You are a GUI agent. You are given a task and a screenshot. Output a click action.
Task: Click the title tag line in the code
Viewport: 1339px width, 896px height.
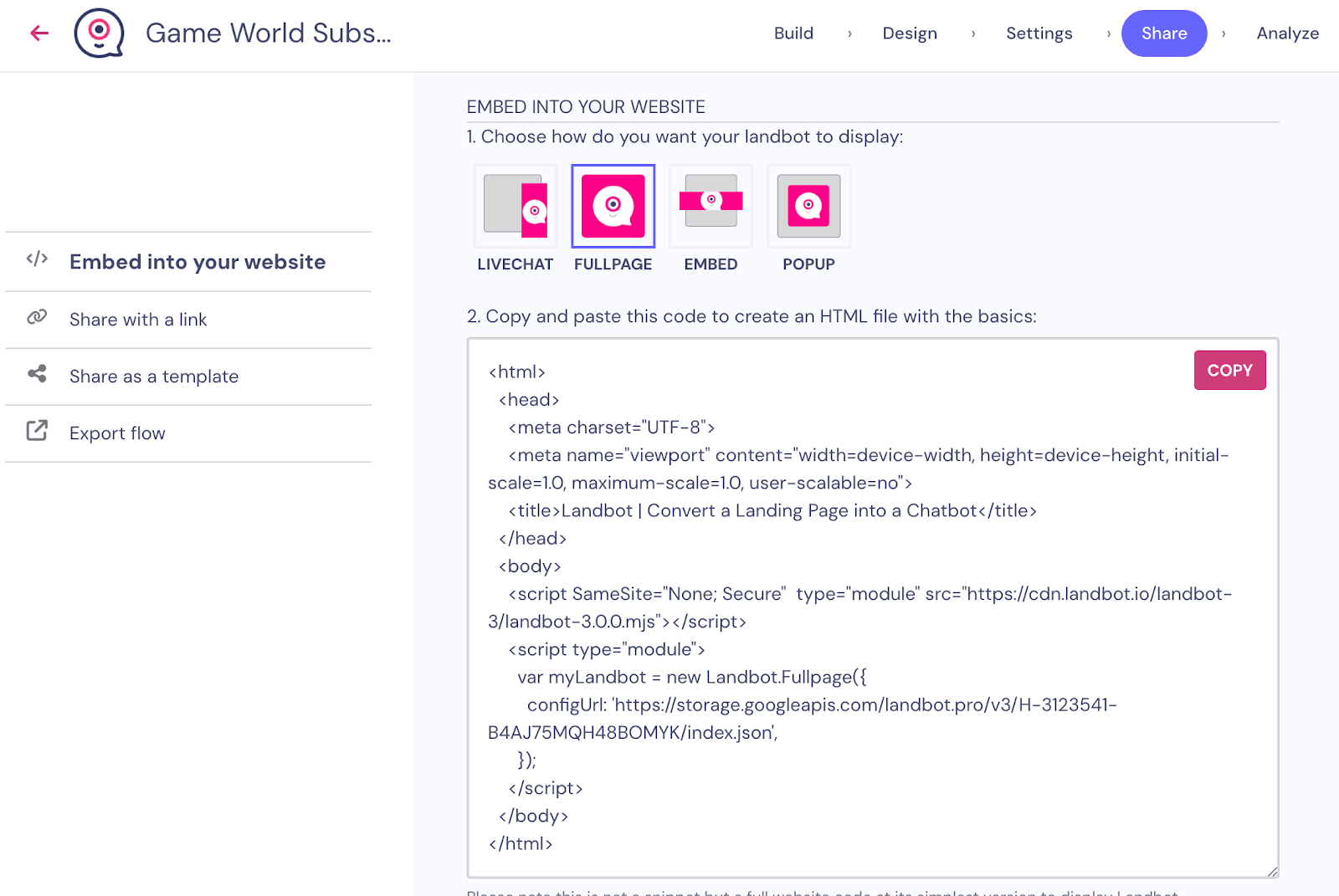772,511
